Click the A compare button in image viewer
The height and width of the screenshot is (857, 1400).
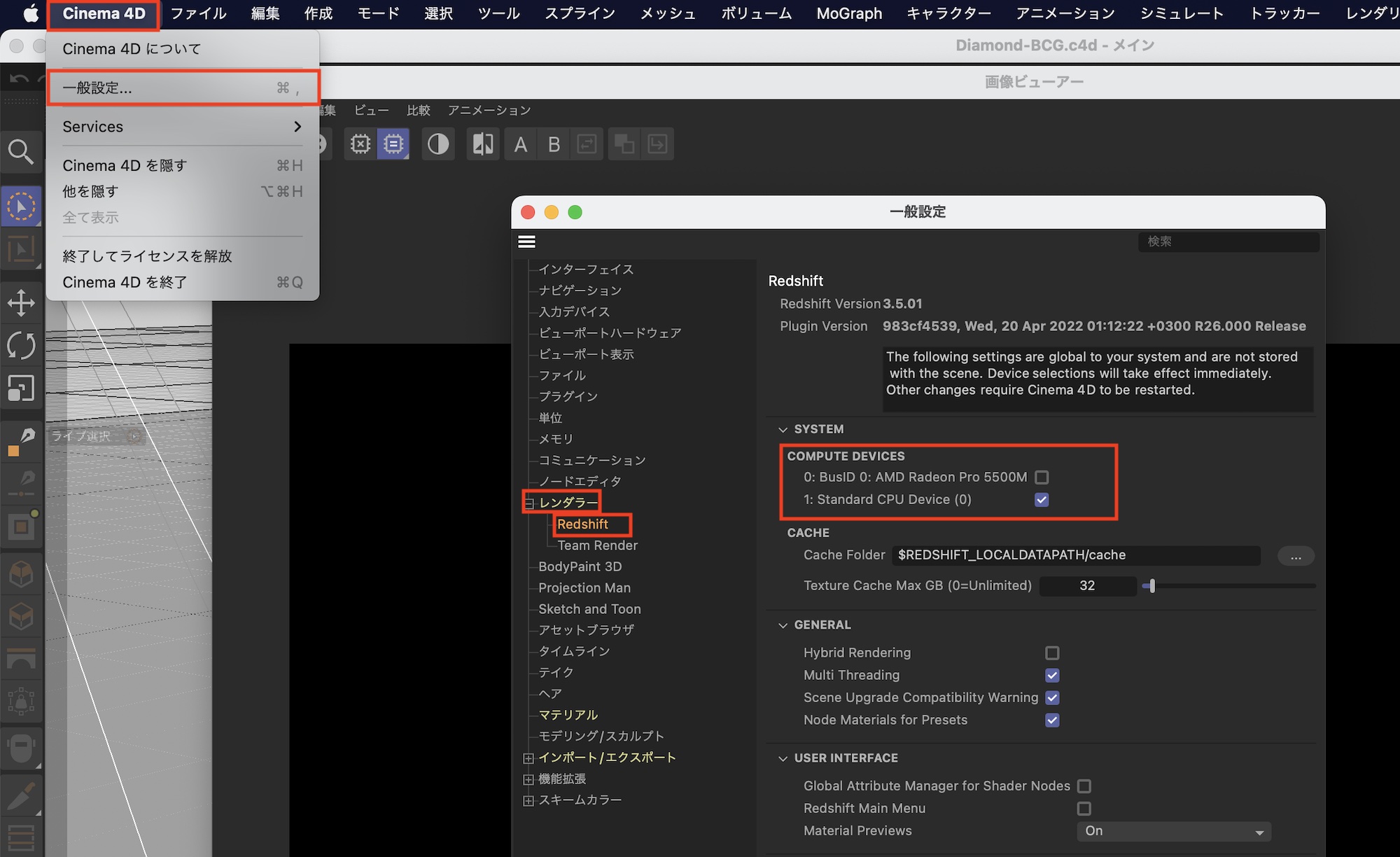click(x=520, y=144)
